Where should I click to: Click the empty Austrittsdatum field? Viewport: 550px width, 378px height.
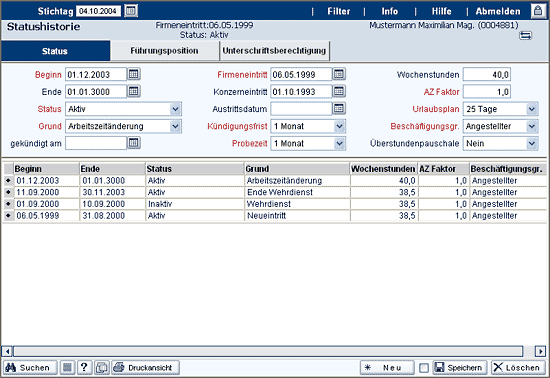click(301, 109)
